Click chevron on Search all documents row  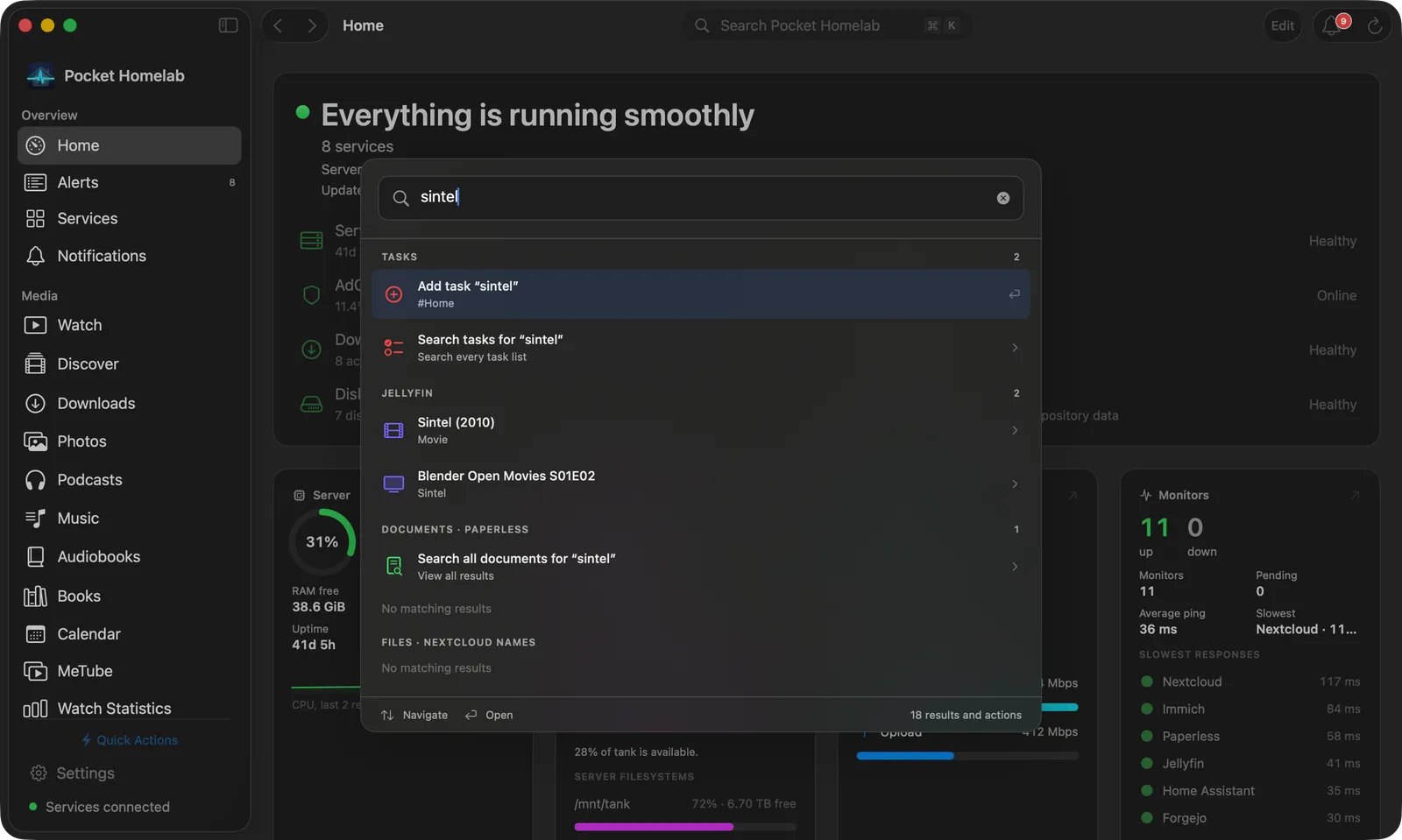coord(1015,567)
